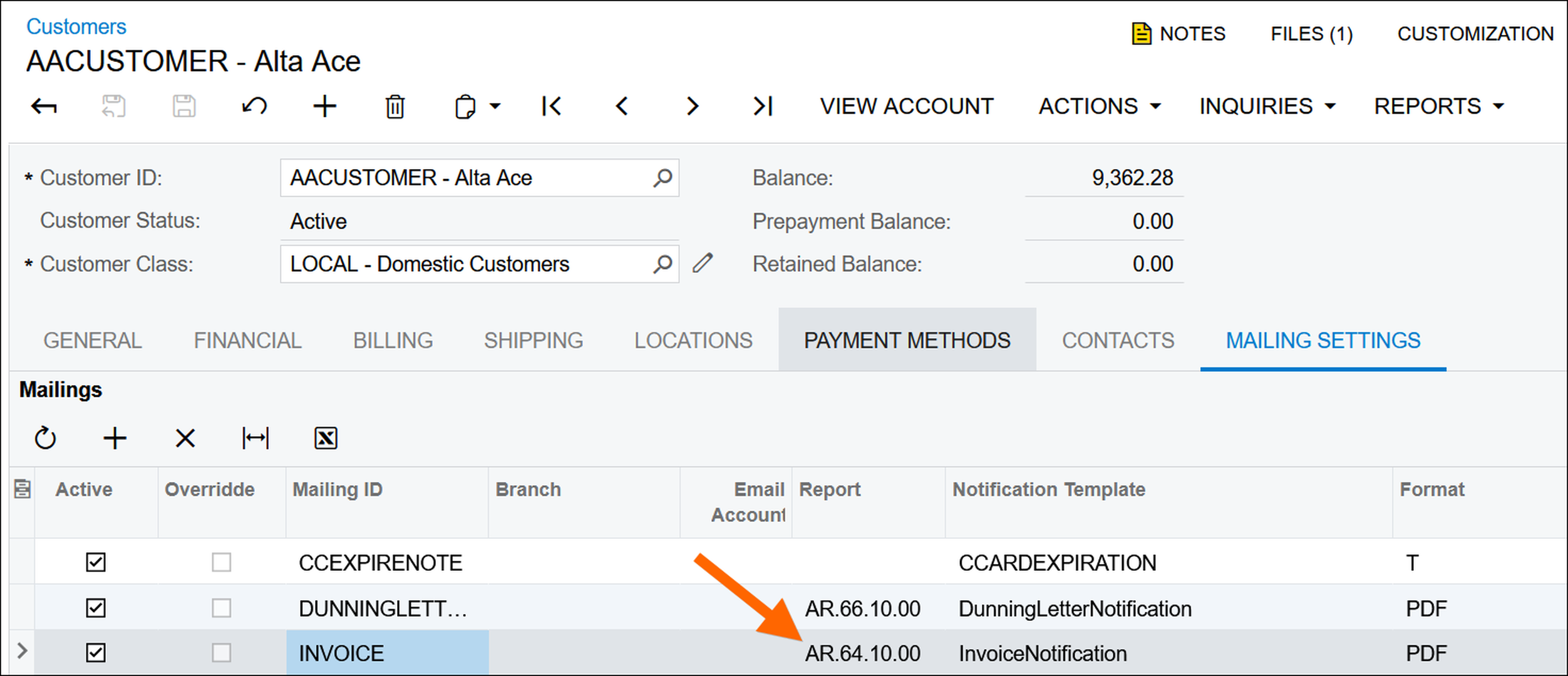
Task: Open the Customers breadcrumb link
Action: pos(76,27)
